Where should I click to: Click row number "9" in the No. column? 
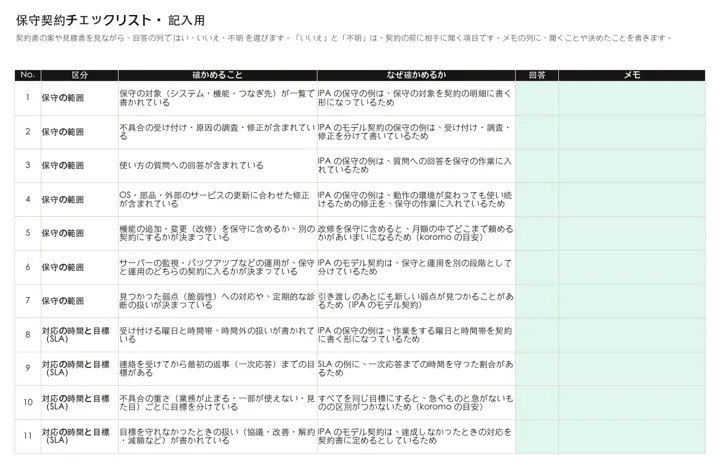28,368
